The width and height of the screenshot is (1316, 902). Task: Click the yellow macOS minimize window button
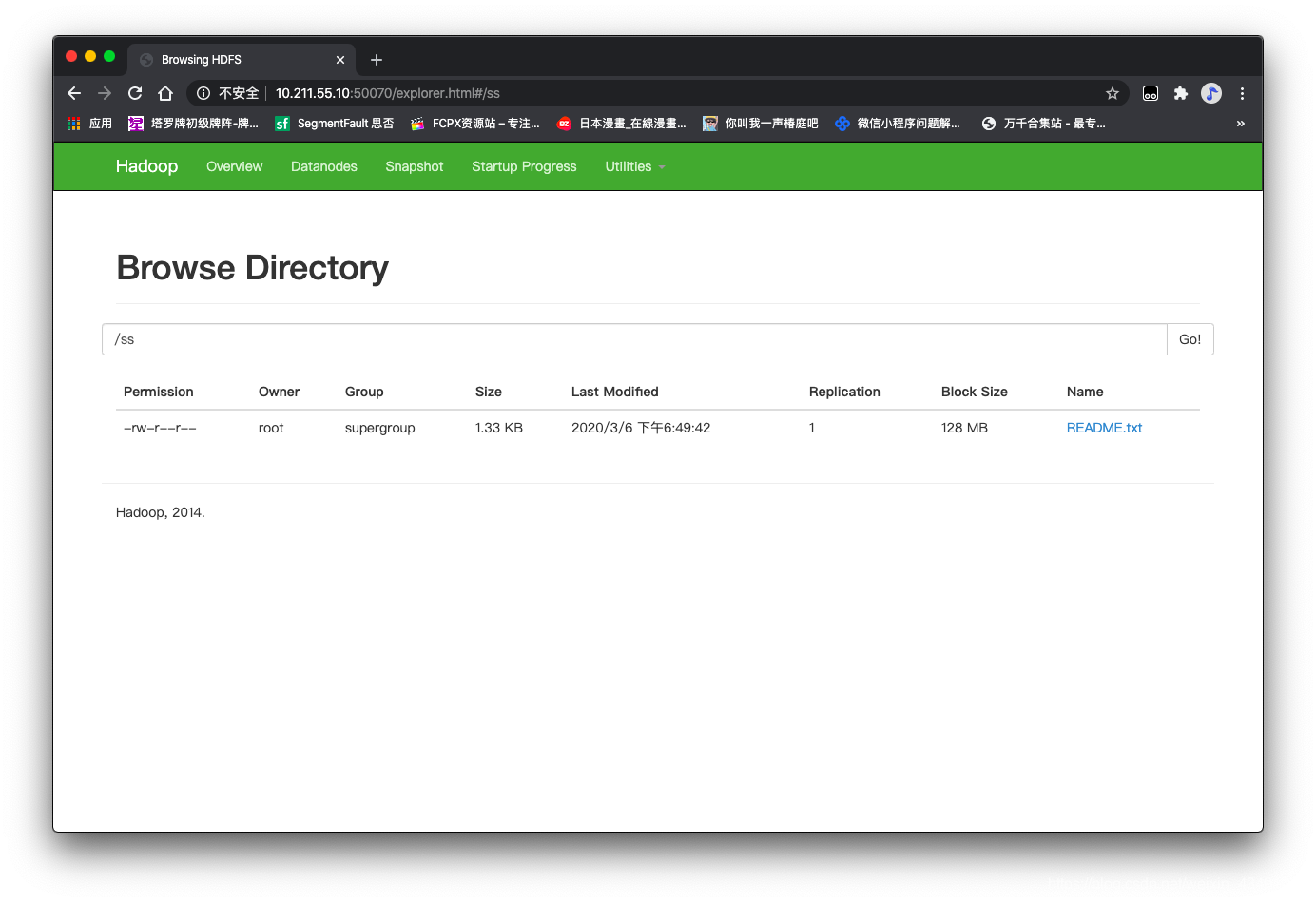point(90,56)
